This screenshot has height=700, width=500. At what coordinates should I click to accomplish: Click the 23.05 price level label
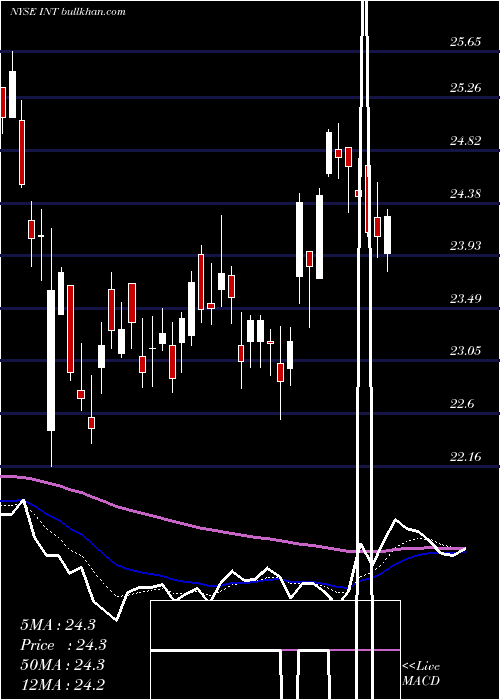click(466, 351)
